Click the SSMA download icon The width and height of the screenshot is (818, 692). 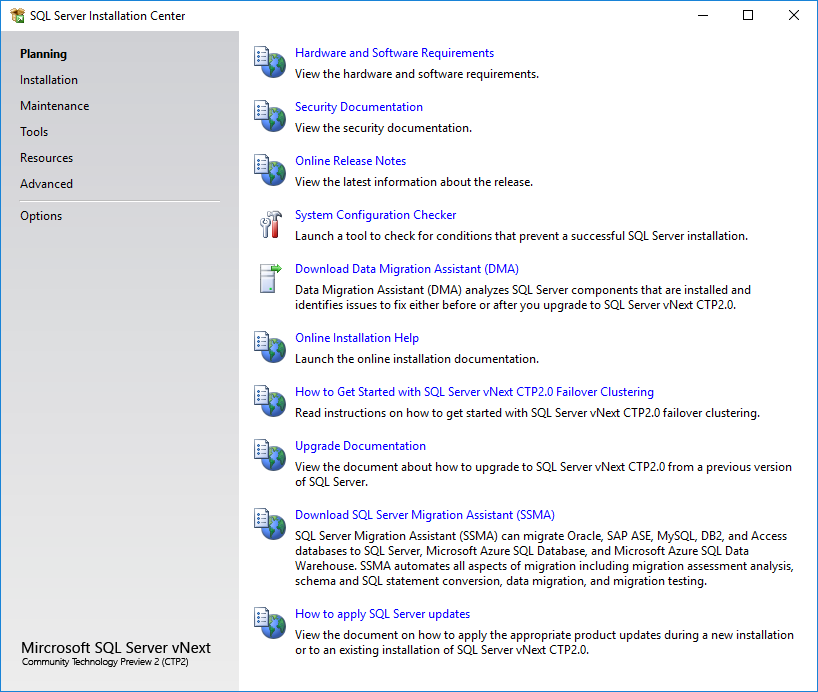coord(269,524)
